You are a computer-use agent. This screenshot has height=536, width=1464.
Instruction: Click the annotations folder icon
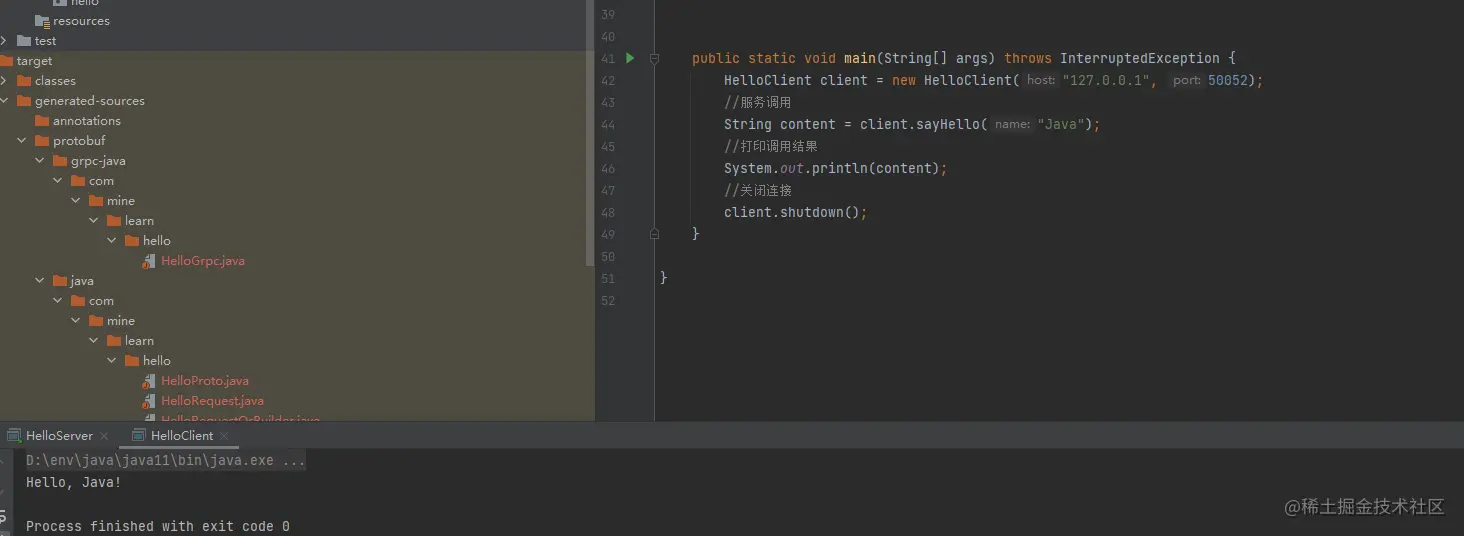(x=42, y=121)
